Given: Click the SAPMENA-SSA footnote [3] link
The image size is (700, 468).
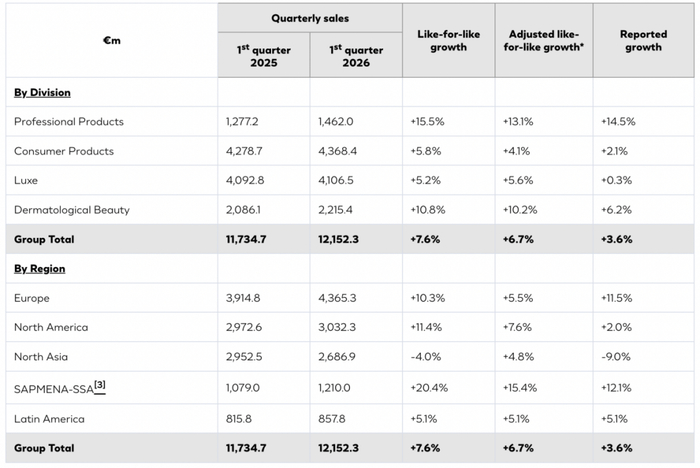Looking at the screenshot, I should [x=100, y=385].
